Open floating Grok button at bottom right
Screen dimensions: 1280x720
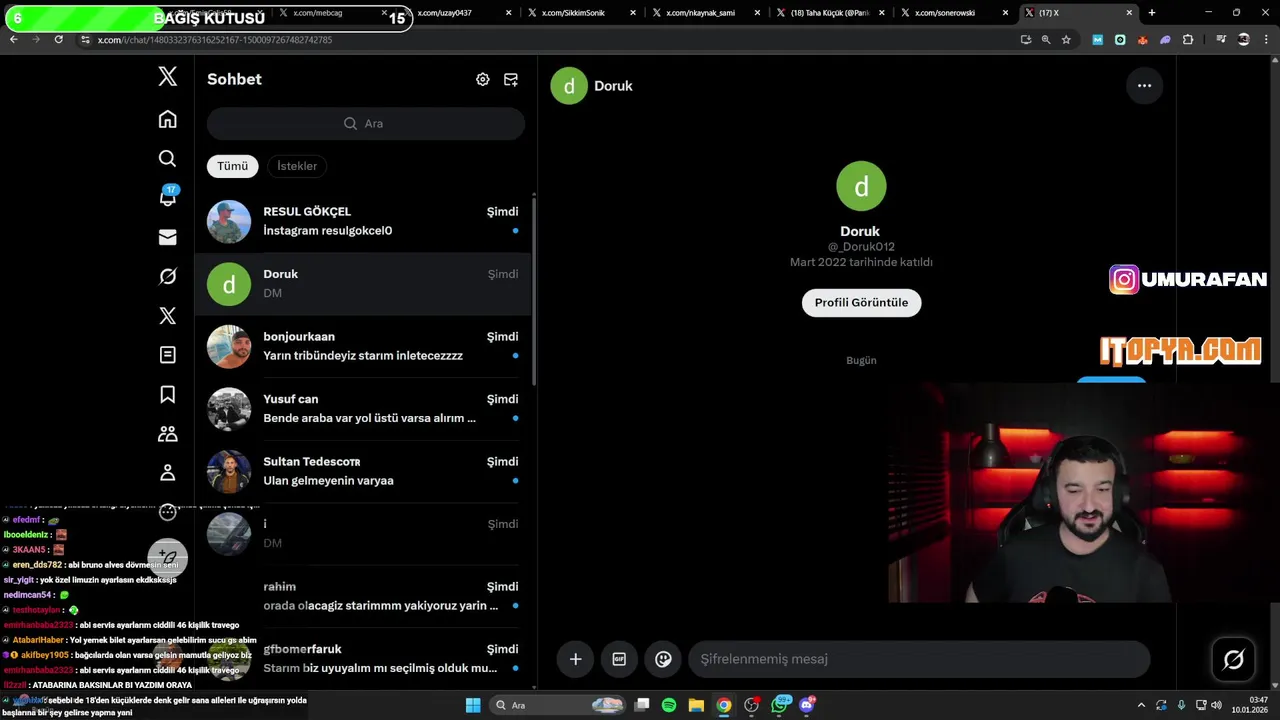point(1233,659)
